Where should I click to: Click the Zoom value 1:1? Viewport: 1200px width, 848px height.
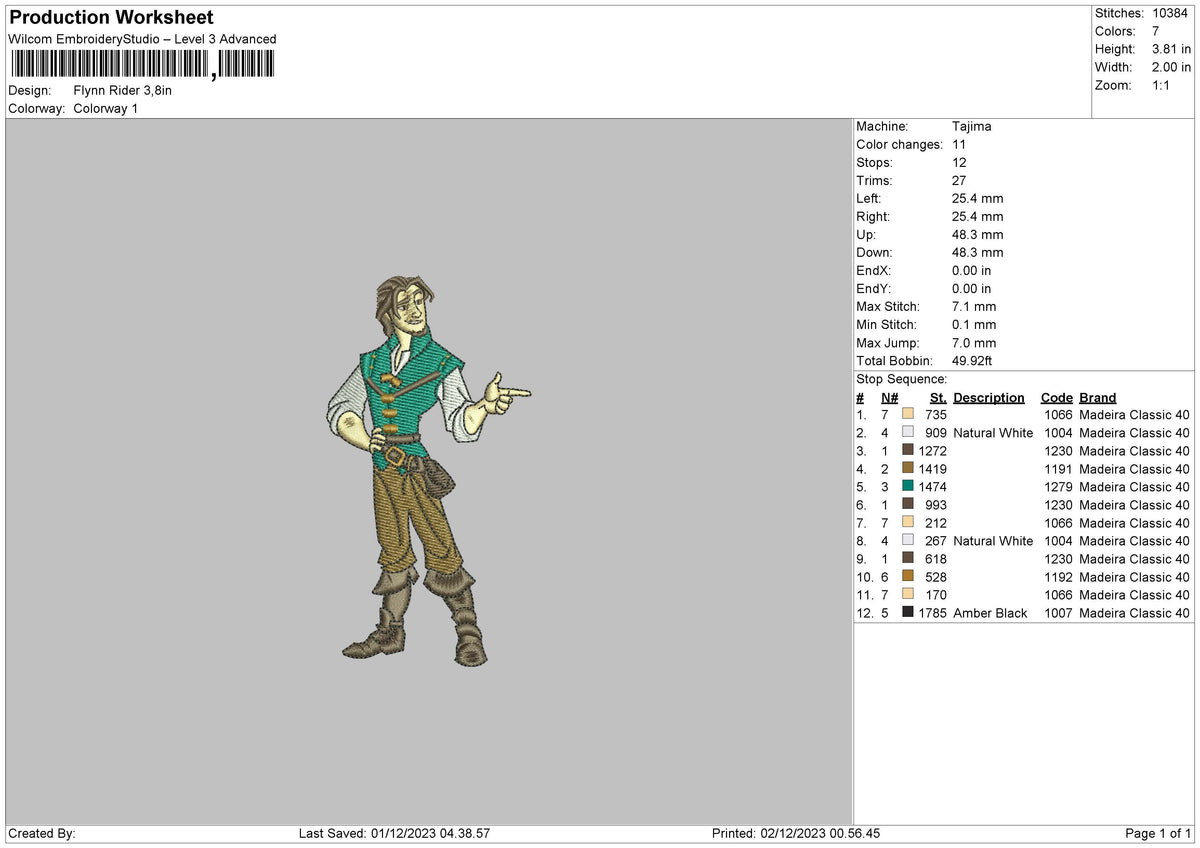1163,85
